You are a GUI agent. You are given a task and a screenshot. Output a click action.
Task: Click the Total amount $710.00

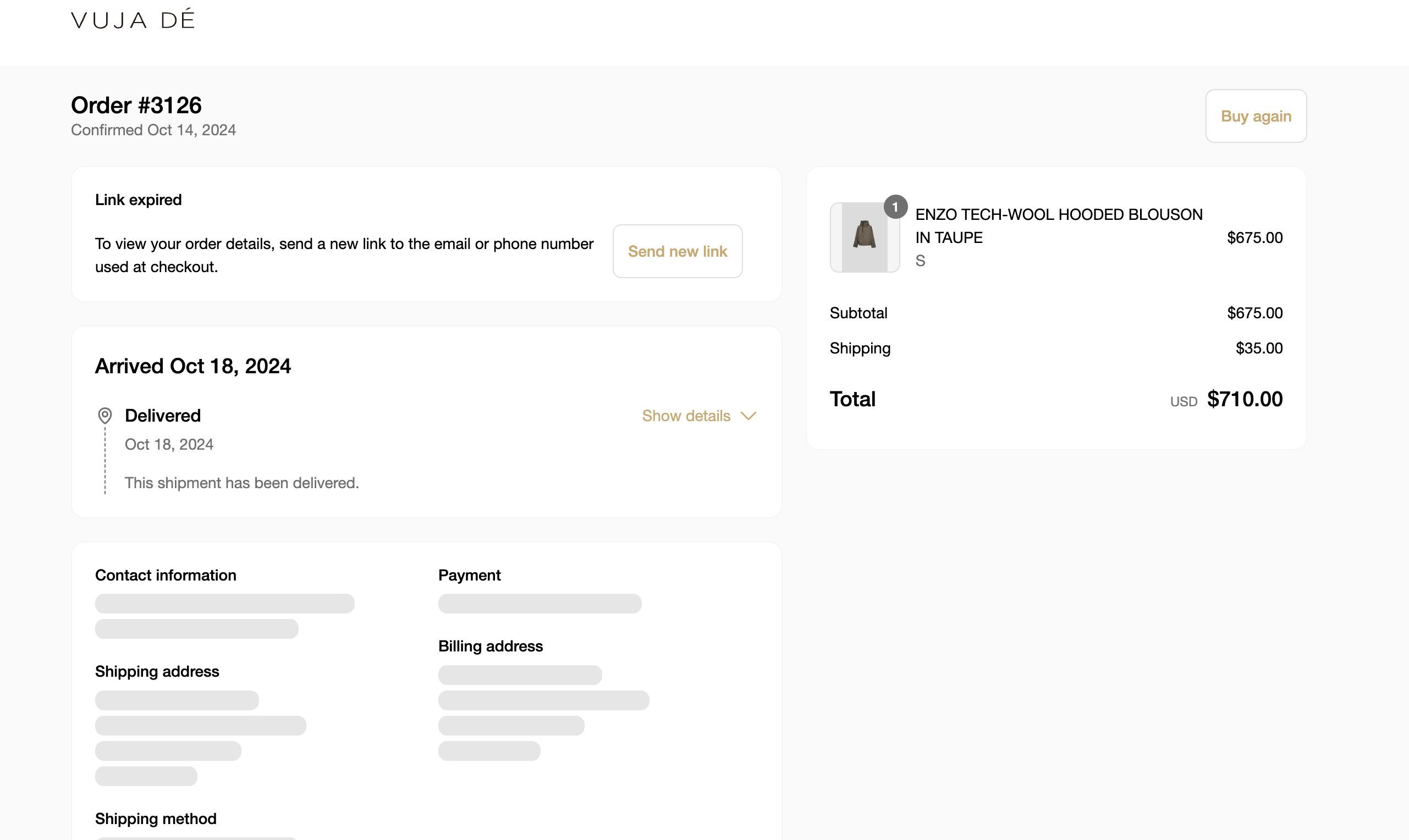(1245, 399)
